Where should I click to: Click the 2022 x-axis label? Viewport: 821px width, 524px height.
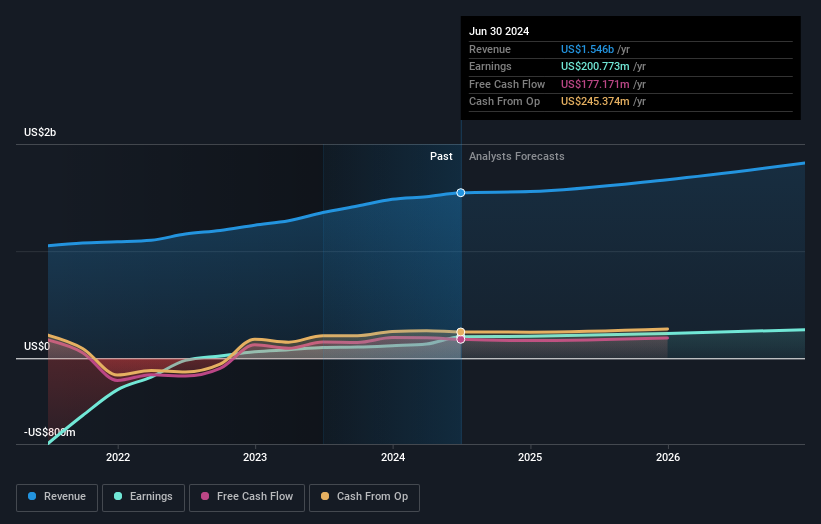click(x=118, y=457)
